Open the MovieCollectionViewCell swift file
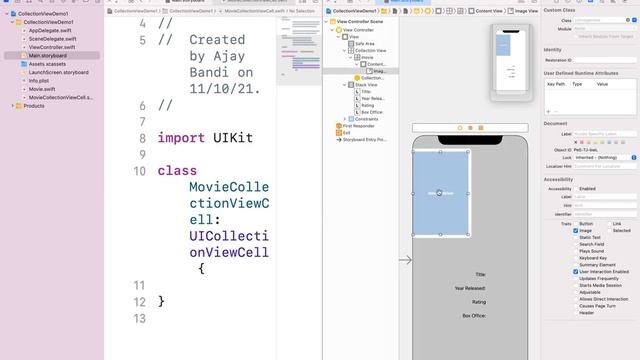Image resolution: width=640 pixels, height=360 pixels. [x=60, y=98]
